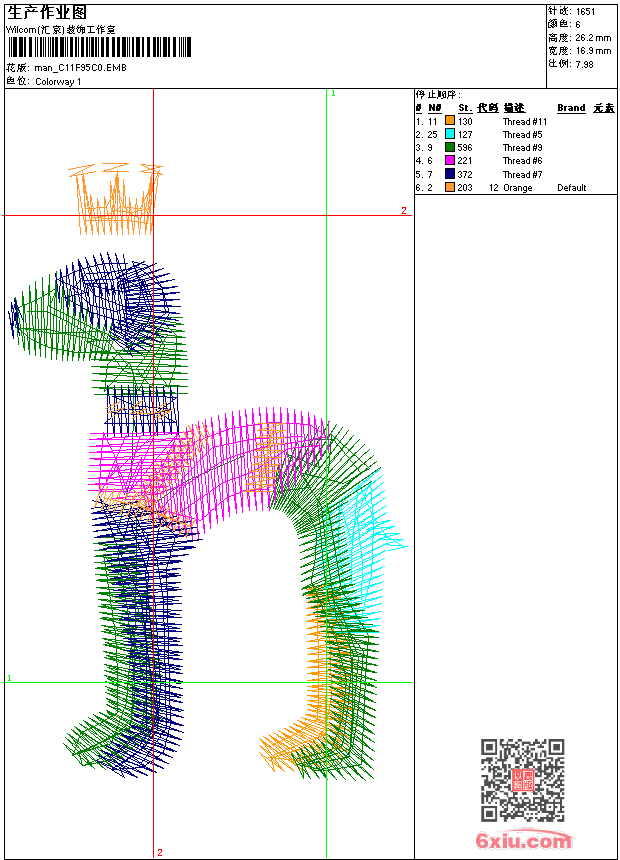Select the navy Thread #7 swatch
This screenshot has height=860, width=620.
pyautogui.click(x=450, y=174)
